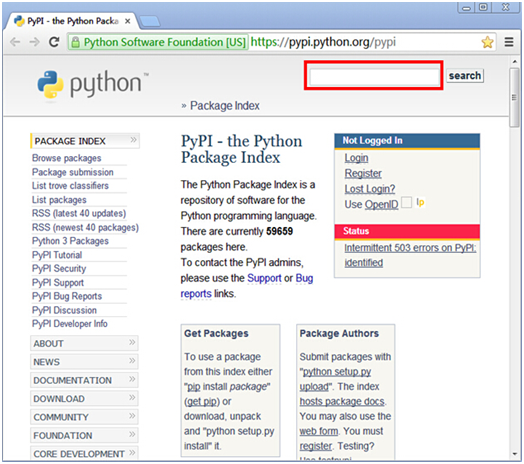
Task: Open Browse packages link
Action: tap(67, 158)
